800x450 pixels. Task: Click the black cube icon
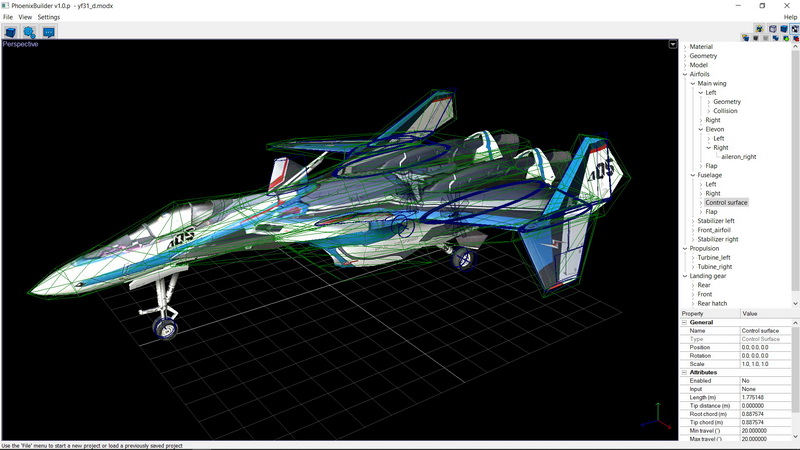(x=756, y=38)
